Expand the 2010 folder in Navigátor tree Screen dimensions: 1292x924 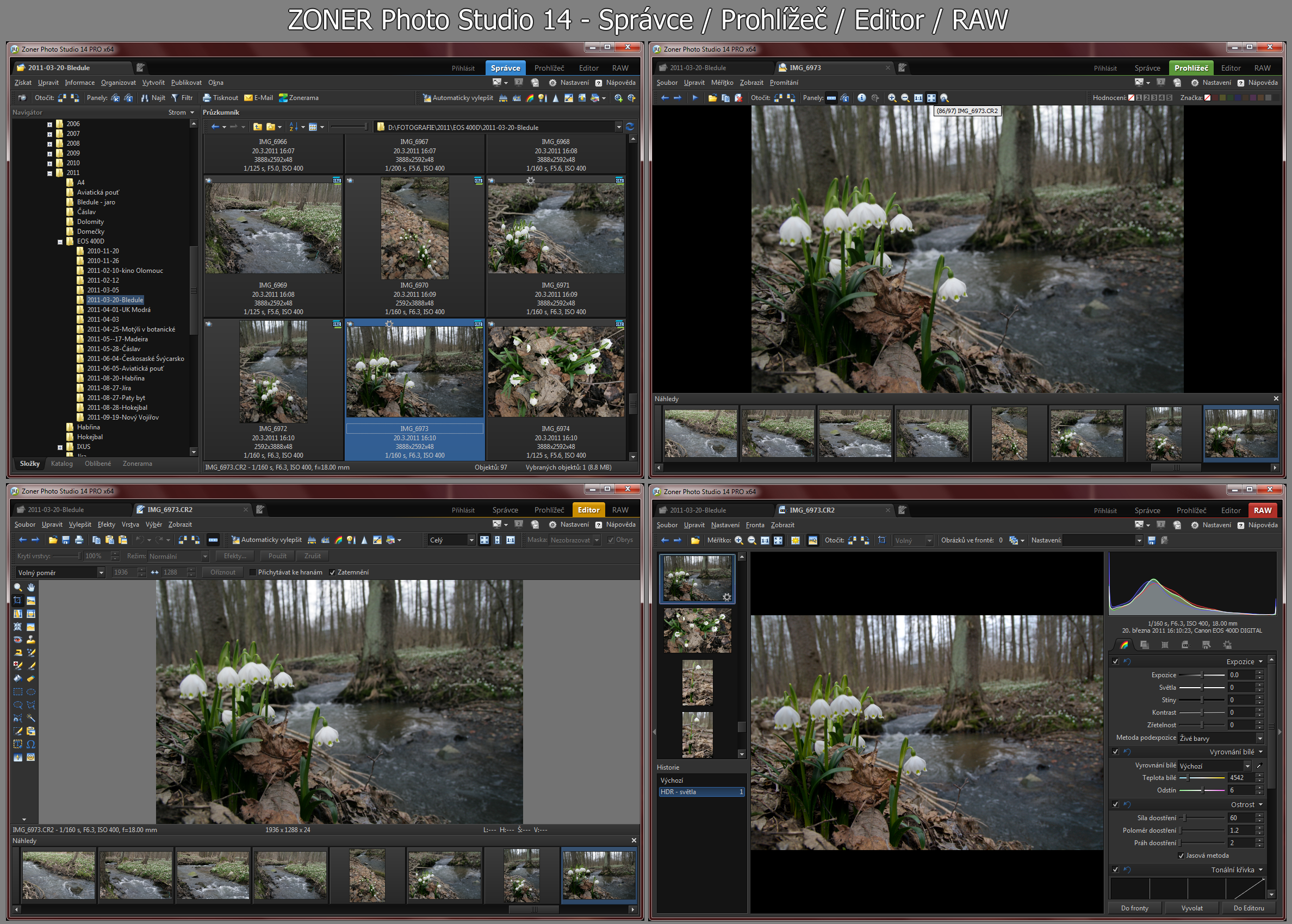pos(49,163)
